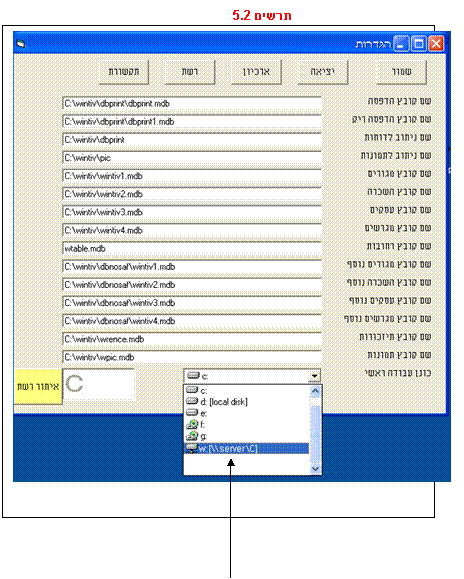The width and height of the screenshot is (464, 579).
Task: Click the תקשורת (Communication) button
Action: click(124, 72)
